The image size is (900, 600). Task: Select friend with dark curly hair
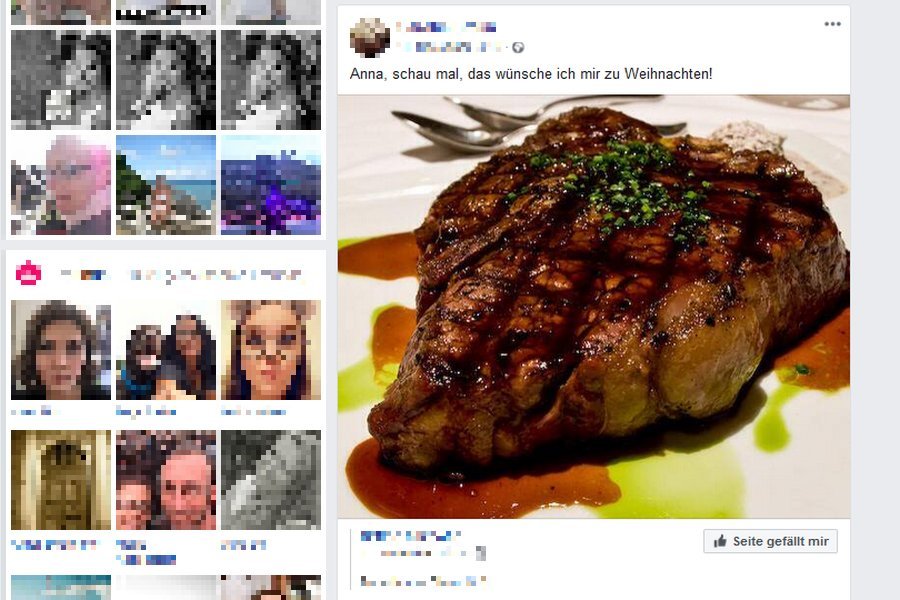point(61,350)
